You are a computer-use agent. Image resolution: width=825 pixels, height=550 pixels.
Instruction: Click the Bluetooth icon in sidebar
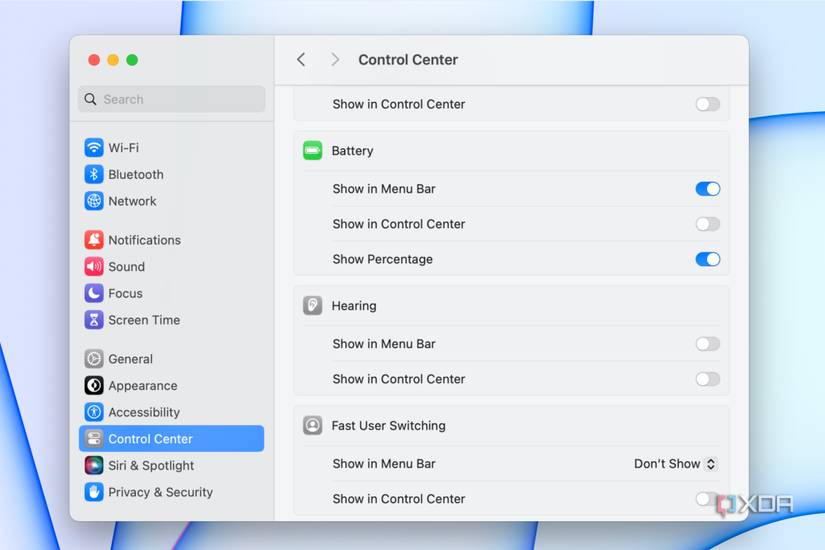94,174
